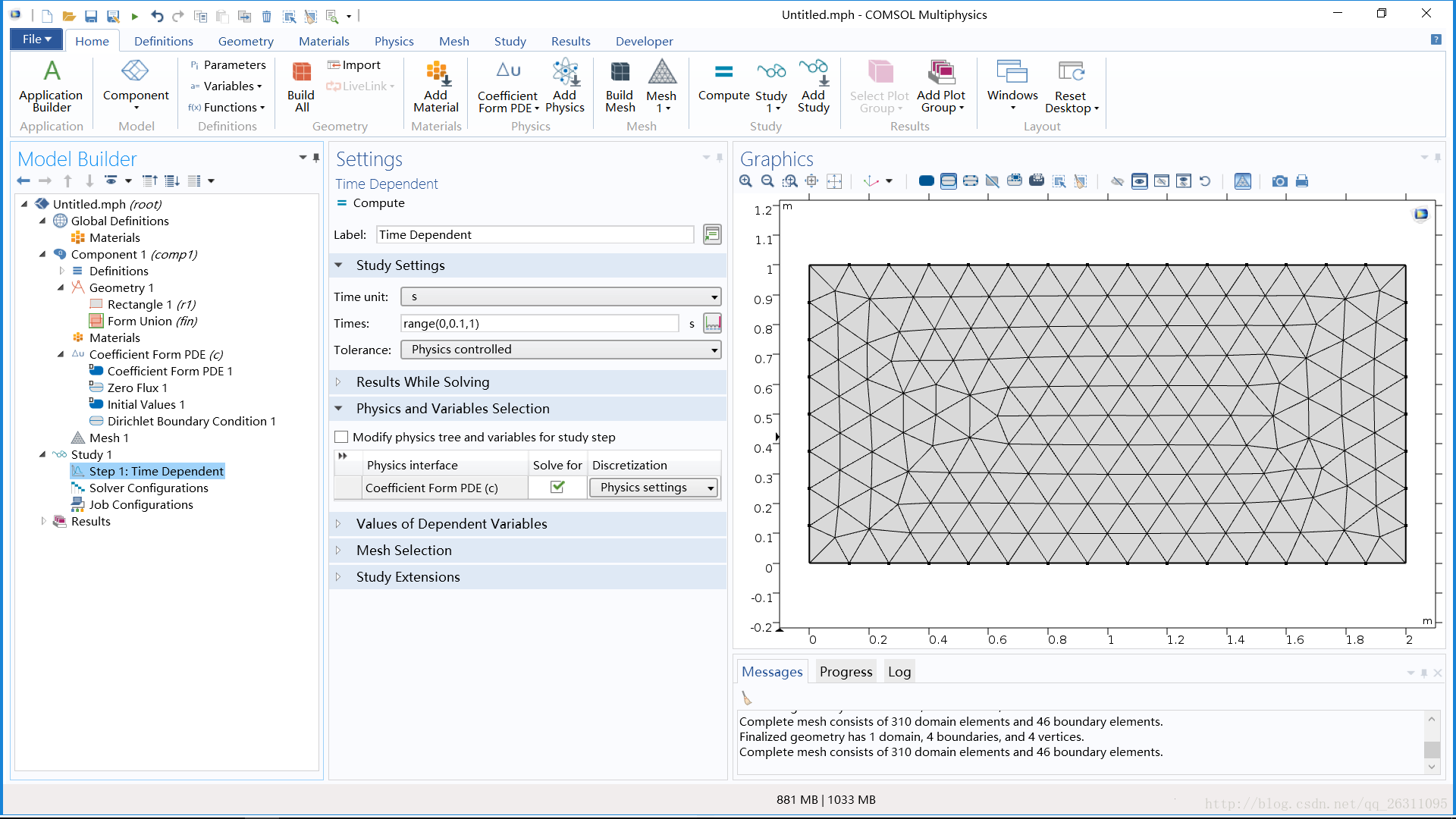Clear messages with the broom icon
This screenshot has width=1456, height=819.
tap(746, 698)
